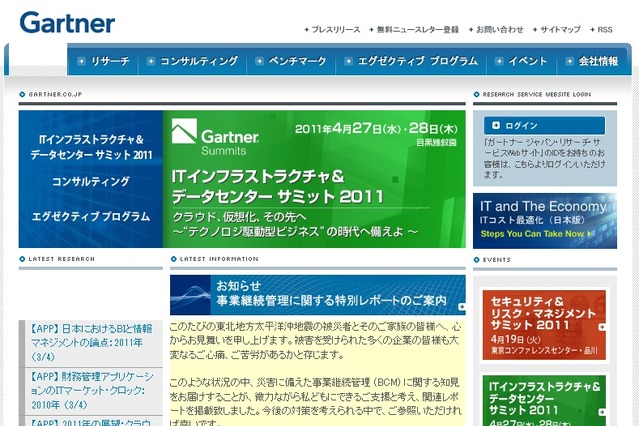639x426 pixels.
Task: Click クラウド、仮想化、その先へ tagline
Action: (x=239, y=216)
